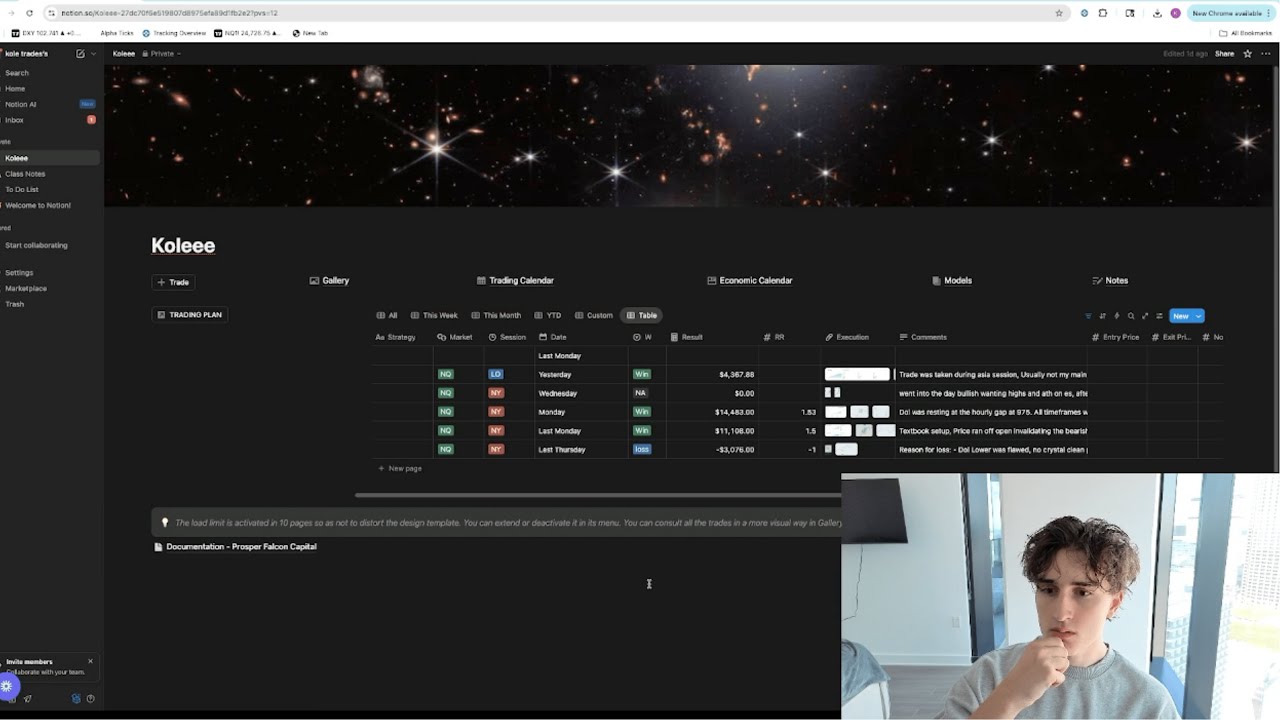Open To Do List page
This screenshot has width=1280, height=720.
point(22,189)
